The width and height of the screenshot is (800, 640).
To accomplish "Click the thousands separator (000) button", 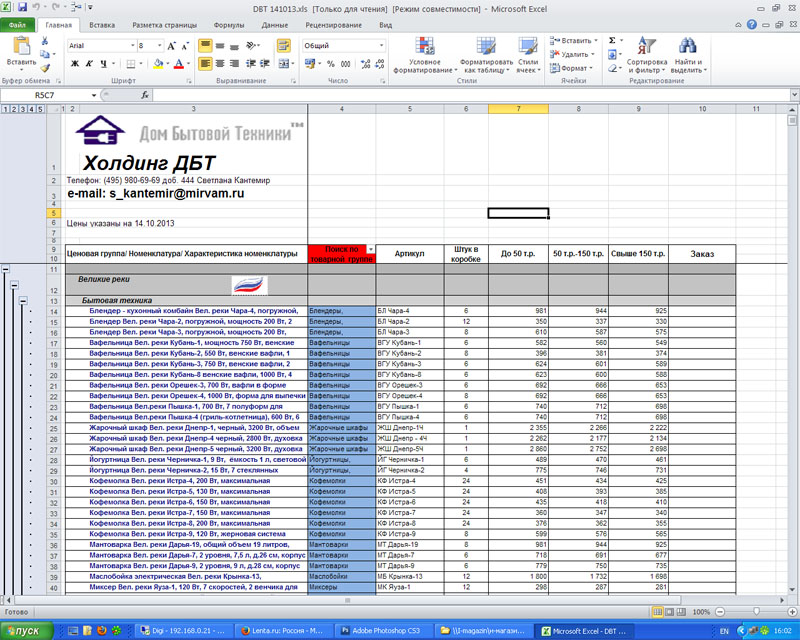I will point(345,64).
